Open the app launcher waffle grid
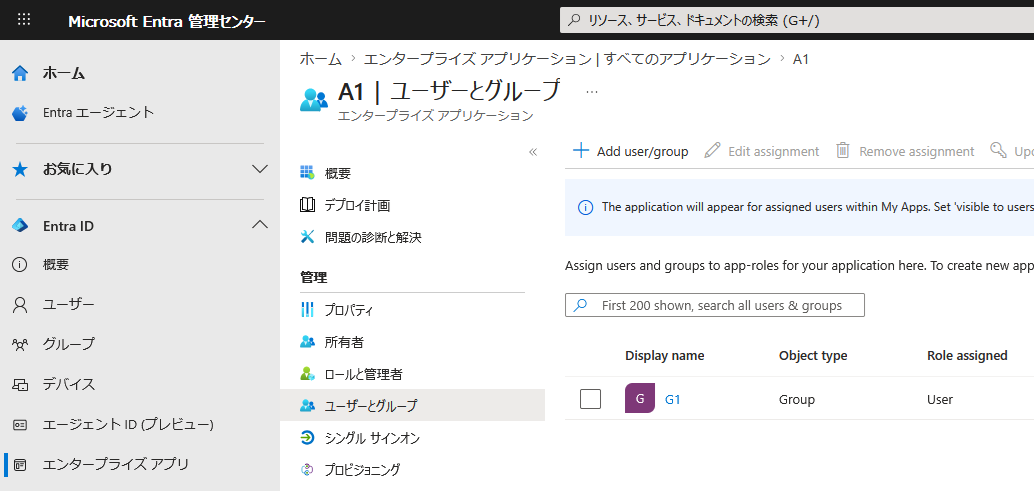The width and height of the screenshot is (1034, 491). (24, 20)
